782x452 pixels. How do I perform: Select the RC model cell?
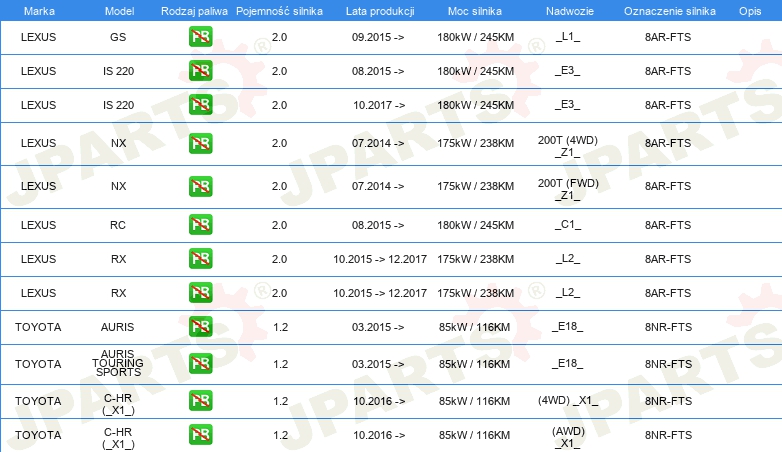pyautogui.click(x=118, y=225)
